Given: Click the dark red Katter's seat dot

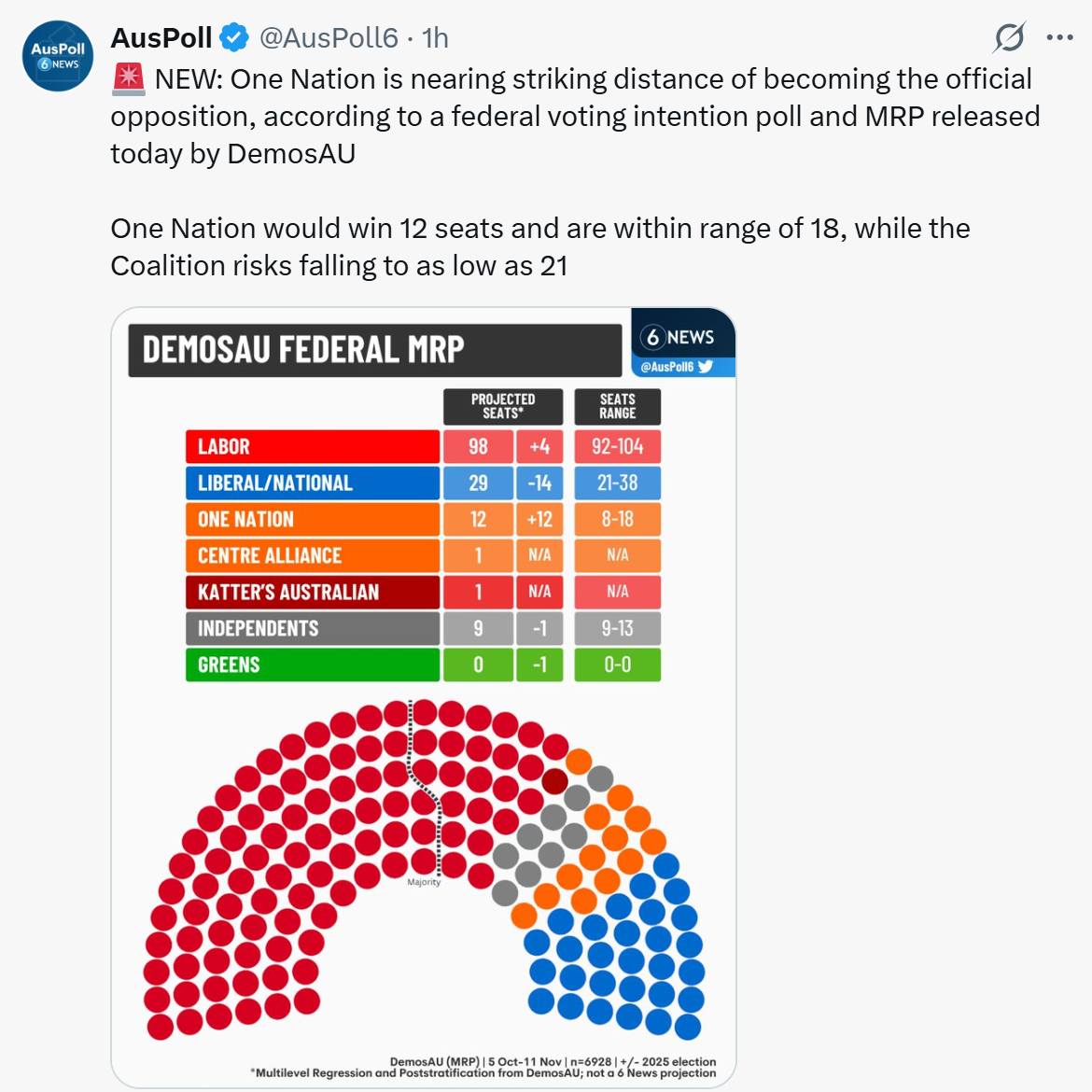Looking at the screenshot, I should tap(554, 781).
